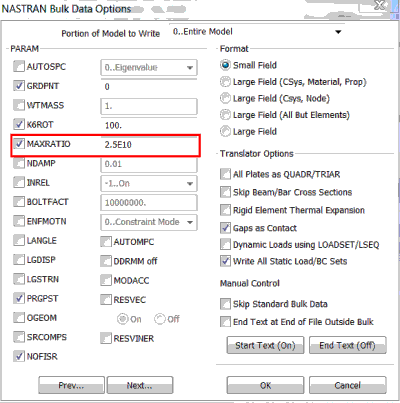
Task: Uncheck Write All Static Load/BC Sets
Action: pyautogui.click(x=225, y=261)
